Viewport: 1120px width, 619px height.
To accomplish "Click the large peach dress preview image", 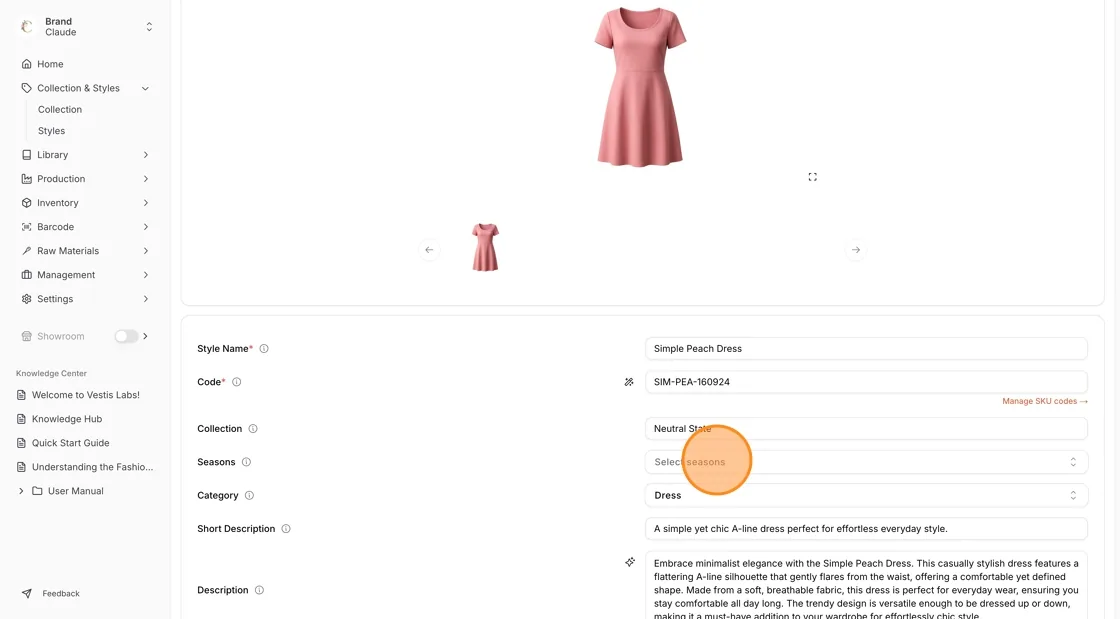I will pyautogui.click(x=641, y=86).
